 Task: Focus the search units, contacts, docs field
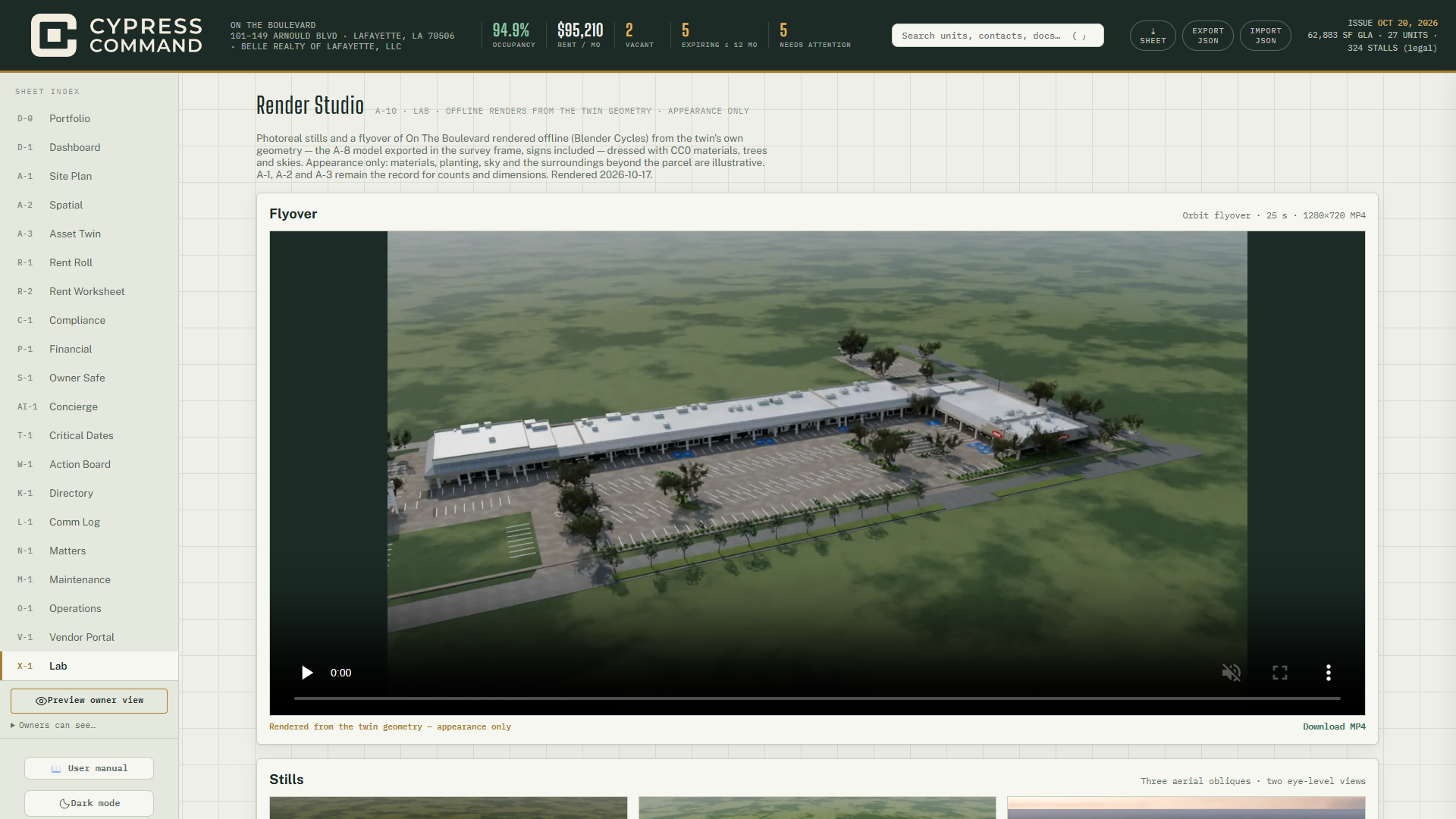[997, 36]
